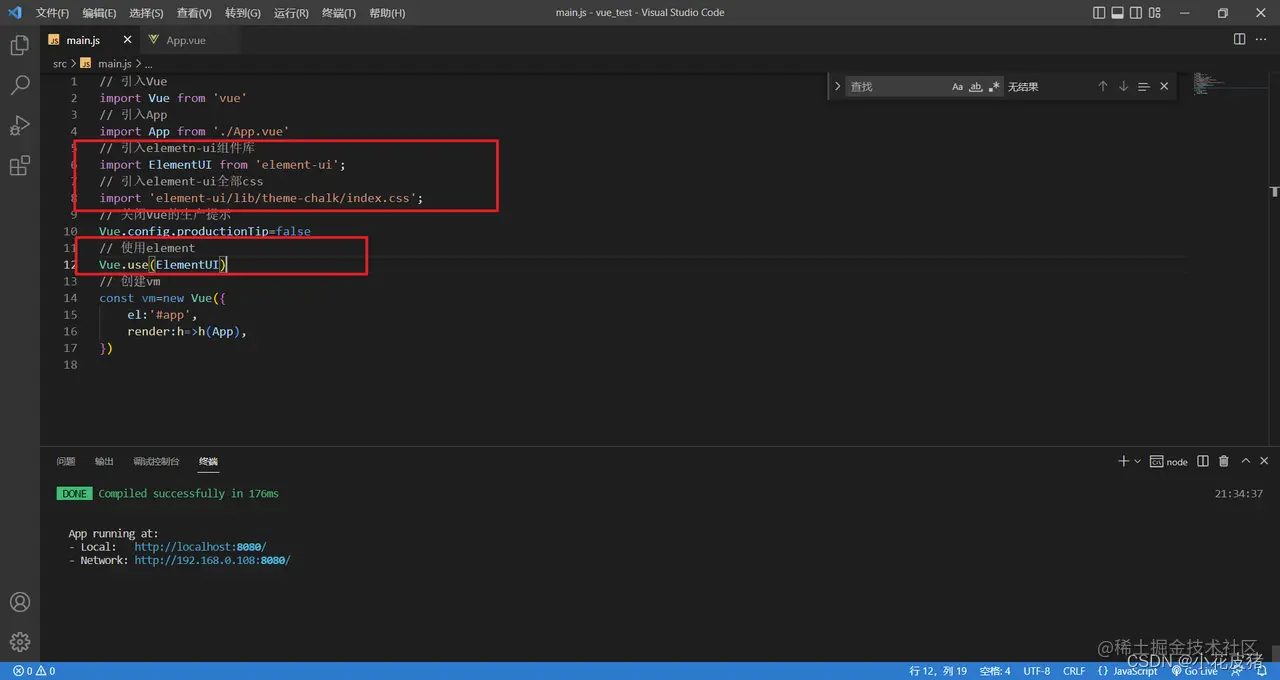
Task: Open the 帮助(H) menu
Action: point(387,13)
